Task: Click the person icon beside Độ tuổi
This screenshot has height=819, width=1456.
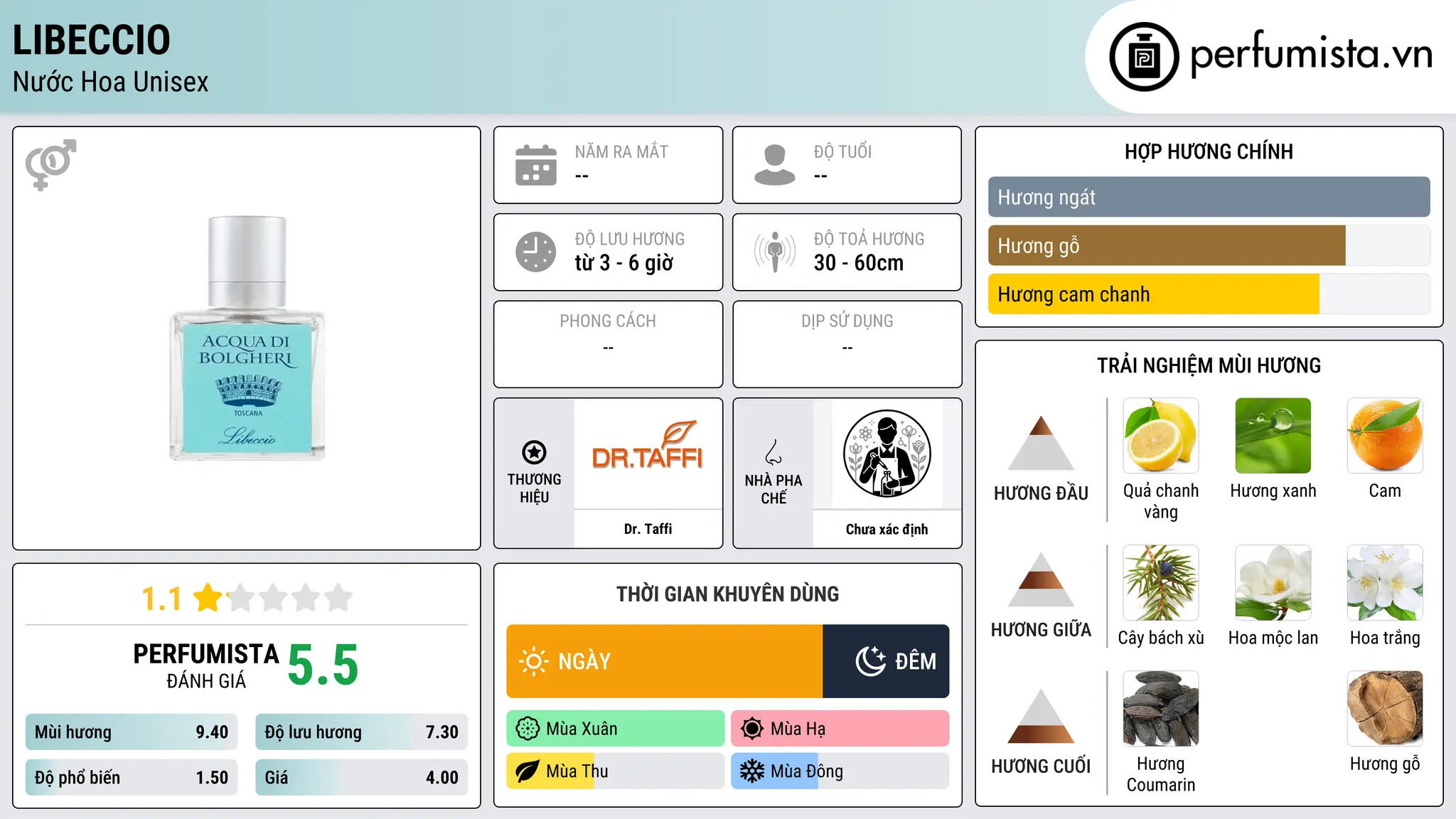Action: tap(775, 165)
